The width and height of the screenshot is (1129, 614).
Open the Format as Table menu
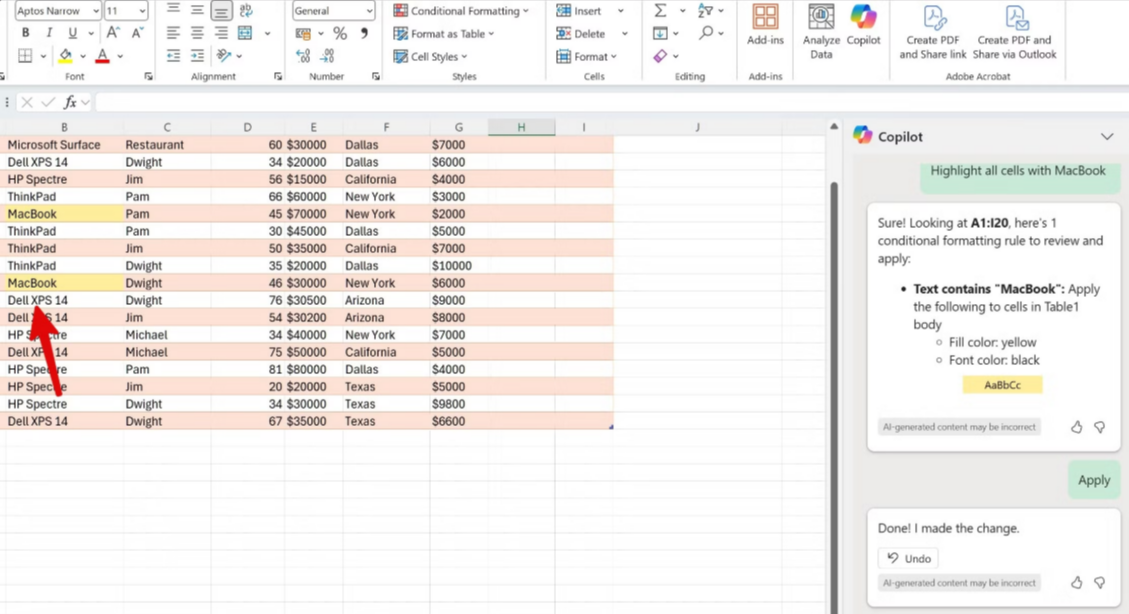[444, 33]
